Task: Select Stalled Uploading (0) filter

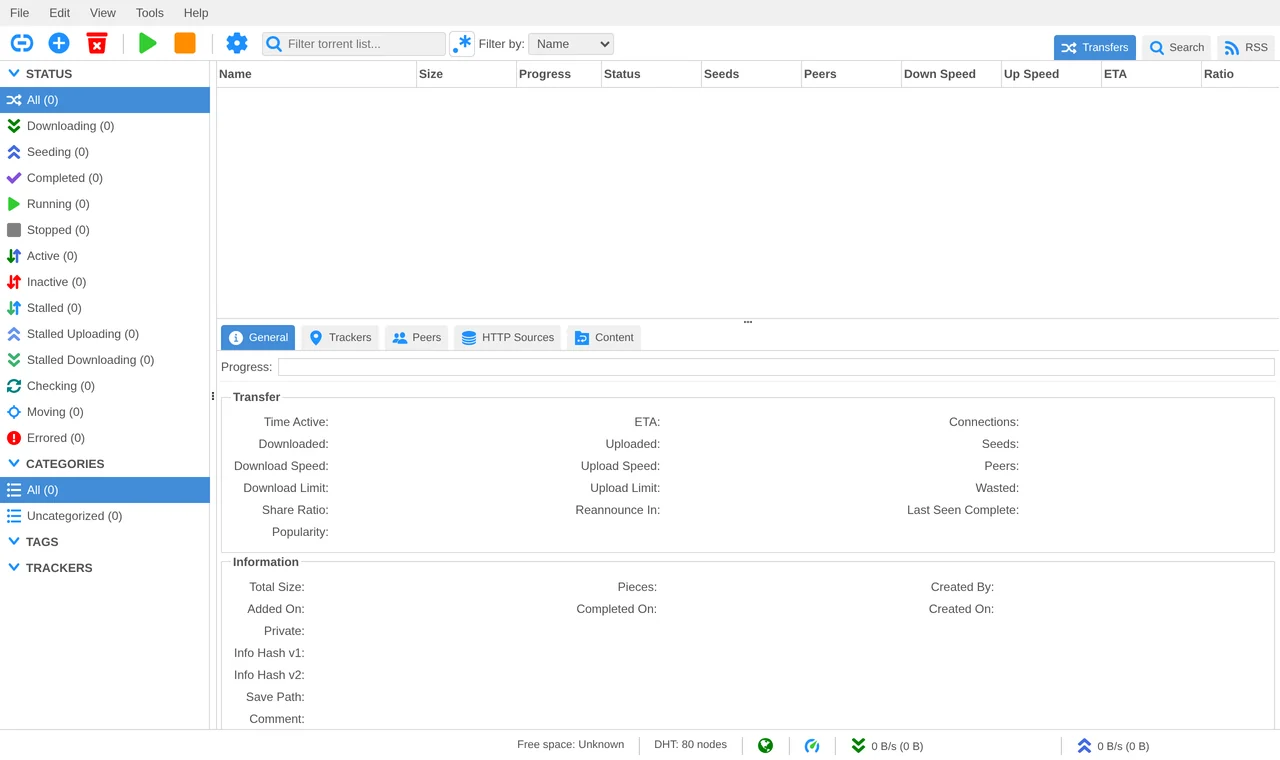Action: (x=105, y=334)
